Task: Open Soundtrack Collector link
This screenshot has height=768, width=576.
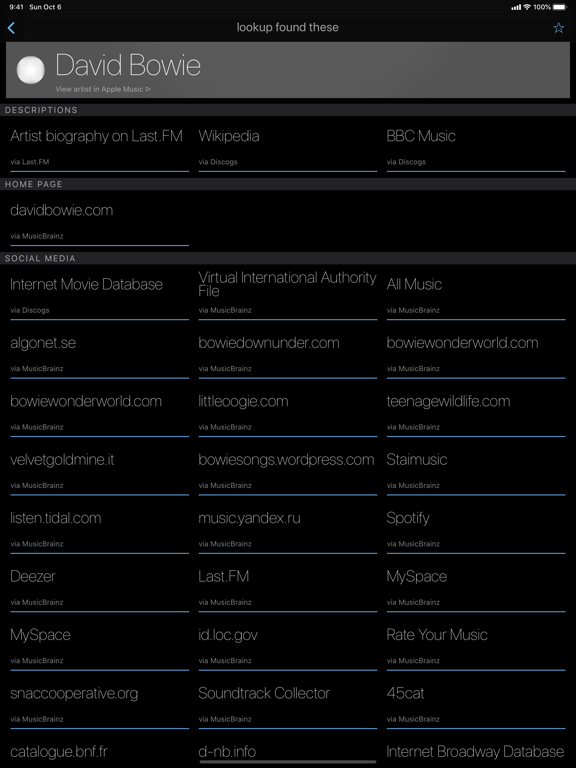Action: (x=288, y=705)
